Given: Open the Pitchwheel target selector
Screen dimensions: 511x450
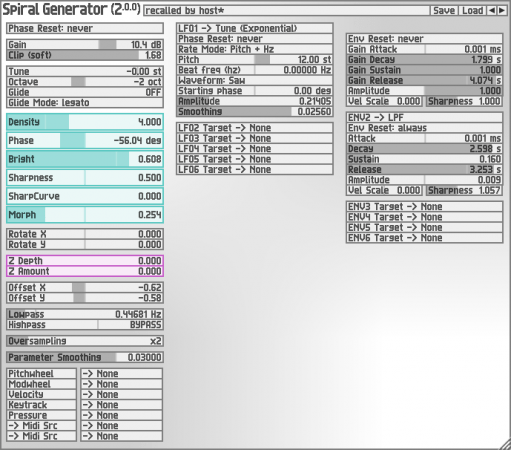Looking at the screenshot, I should (121, 373).
